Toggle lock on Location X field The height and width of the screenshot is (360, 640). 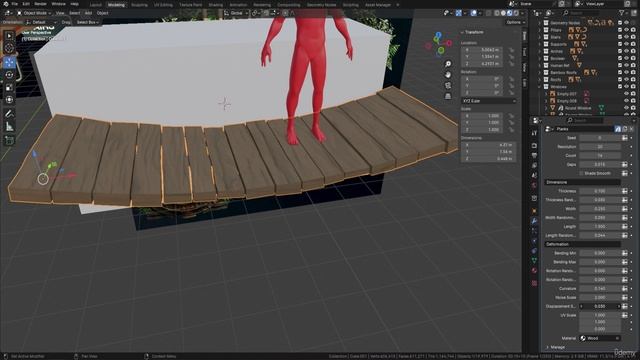click(x=511, y=50)
